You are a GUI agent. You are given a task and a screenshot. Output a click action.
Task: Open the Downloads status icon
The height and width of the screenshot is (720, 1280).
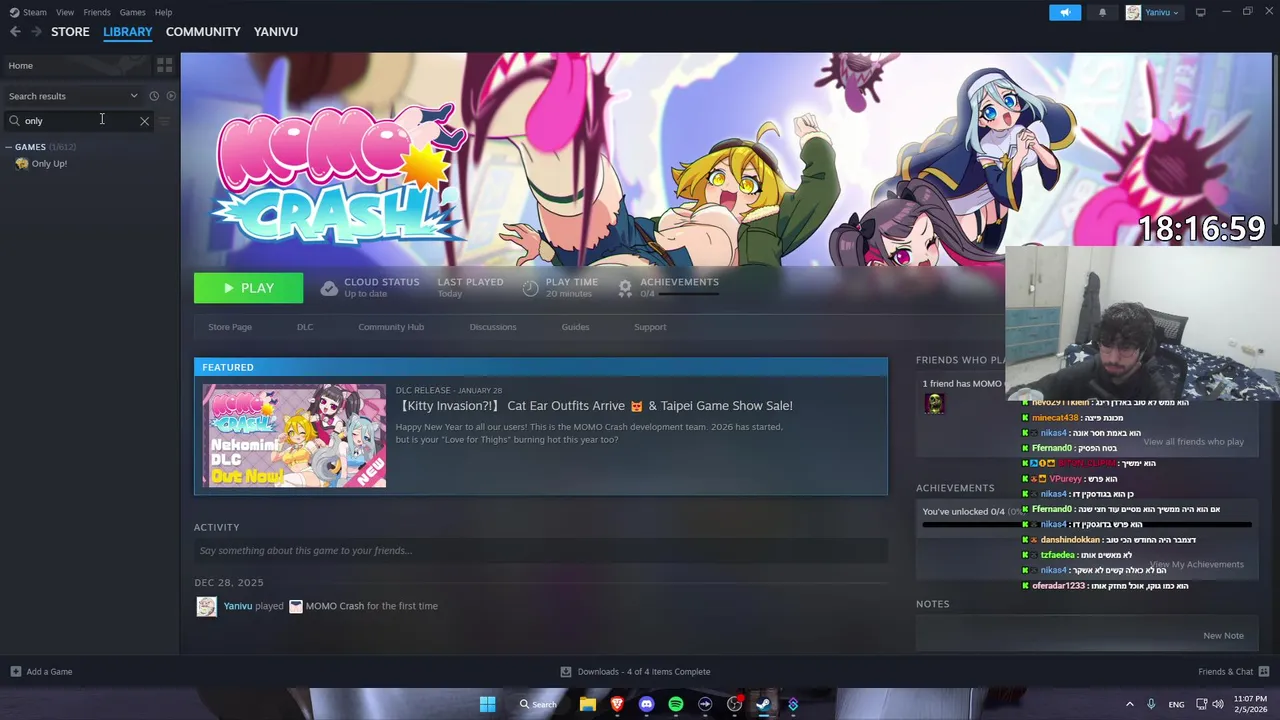[566, 672]
